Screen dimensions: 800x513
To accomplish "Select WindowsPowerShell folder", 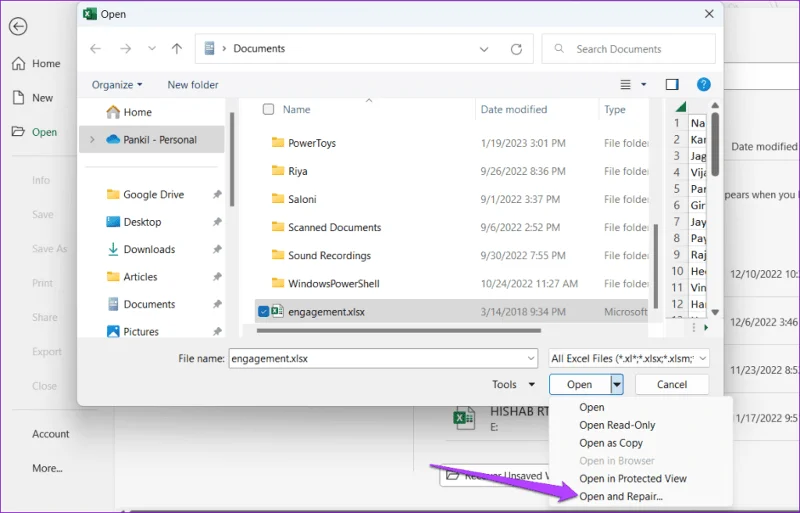I will [333, 284].
